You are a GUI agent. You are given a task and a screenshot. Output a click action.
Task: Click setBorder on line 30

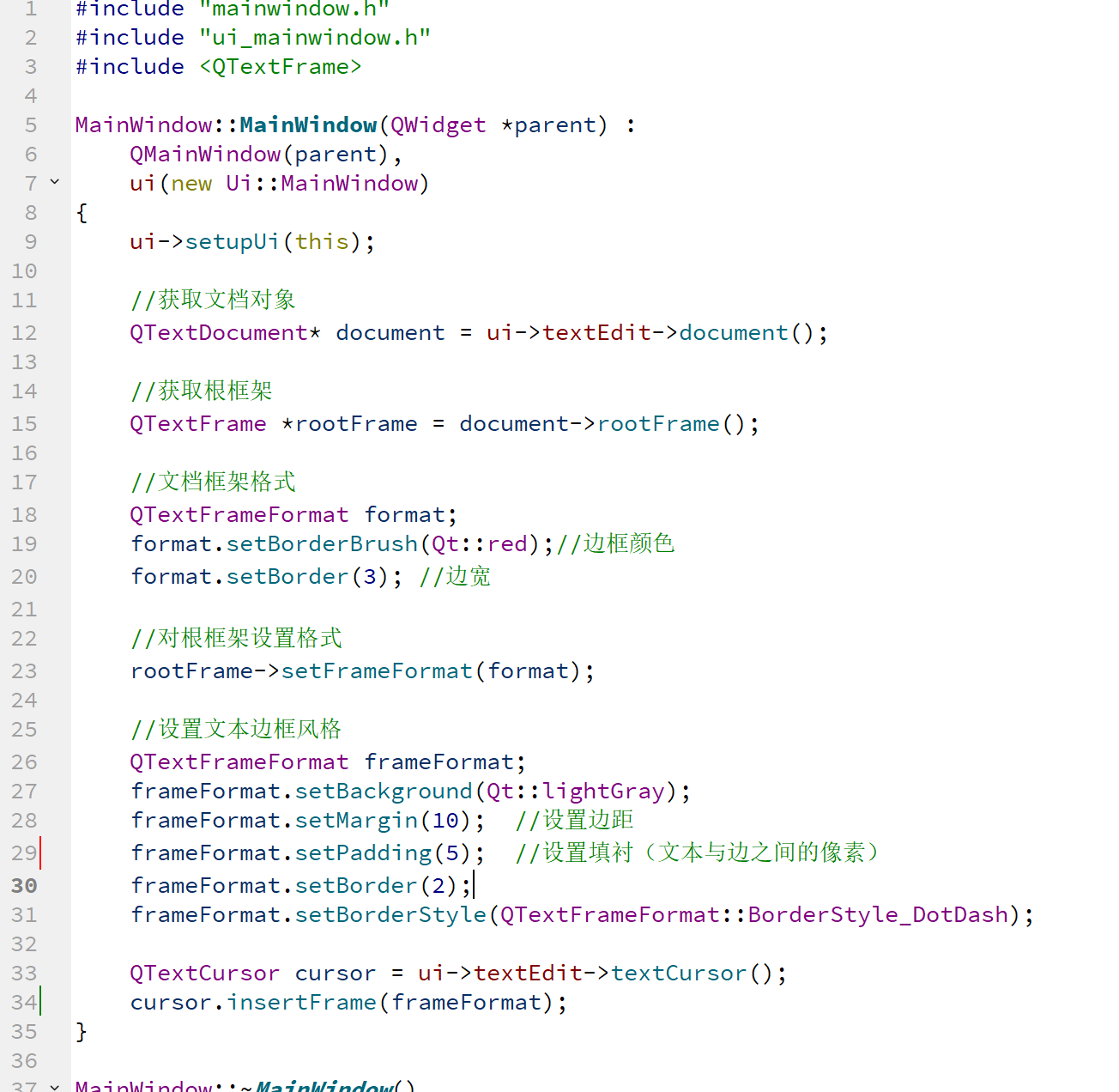point(356,886)
